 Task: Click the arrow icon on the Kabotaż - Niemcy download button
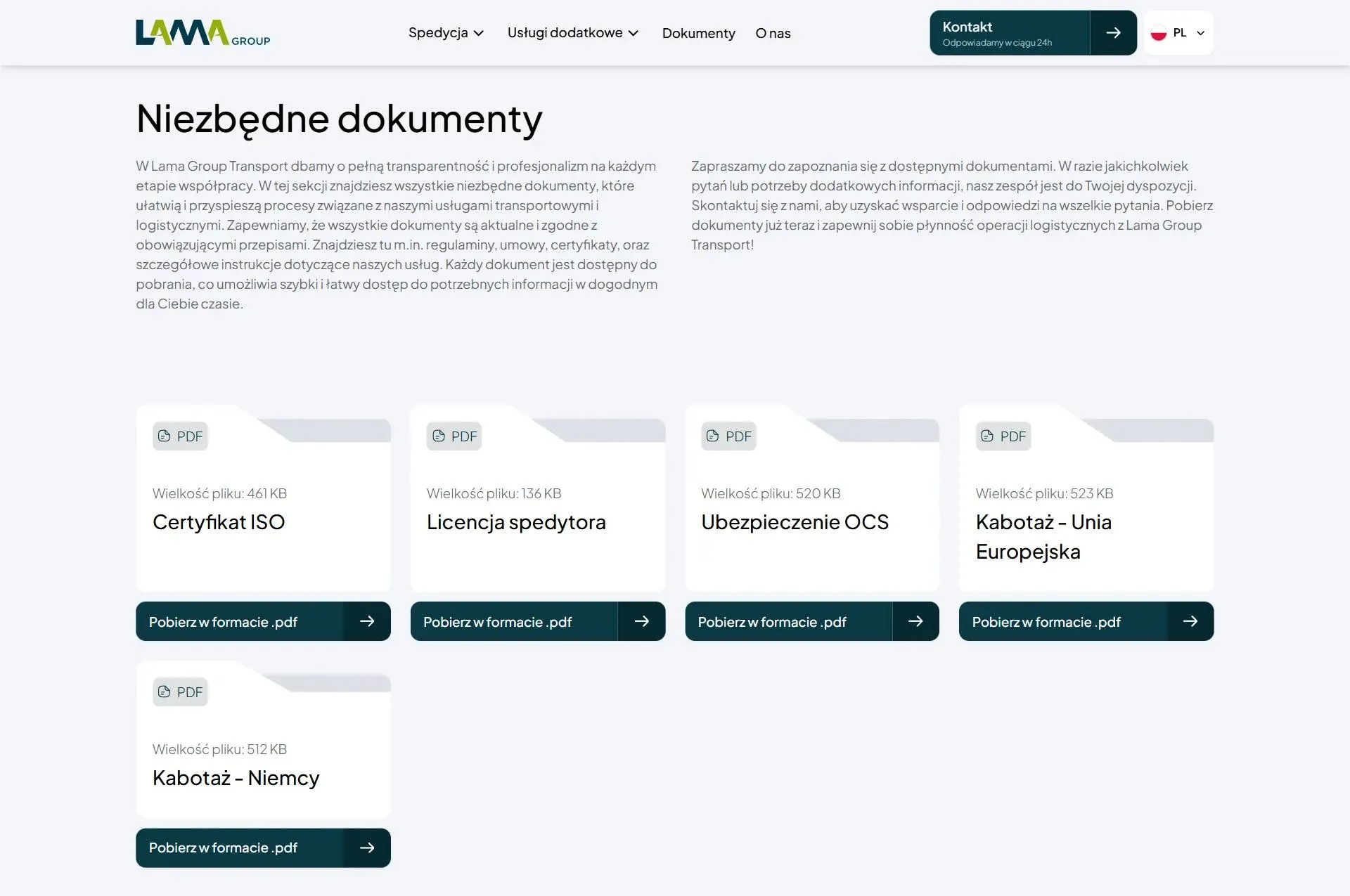[367, 848]
